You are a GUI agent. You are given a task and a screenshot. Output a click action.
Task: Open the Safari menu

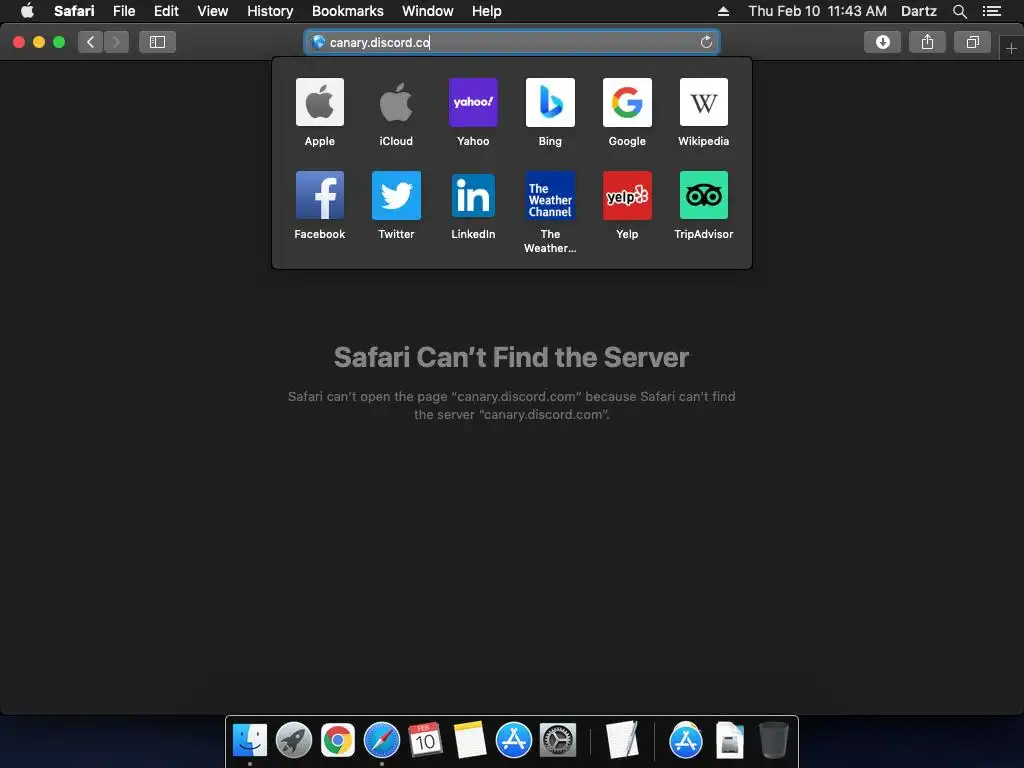click(x=74, y=11)
